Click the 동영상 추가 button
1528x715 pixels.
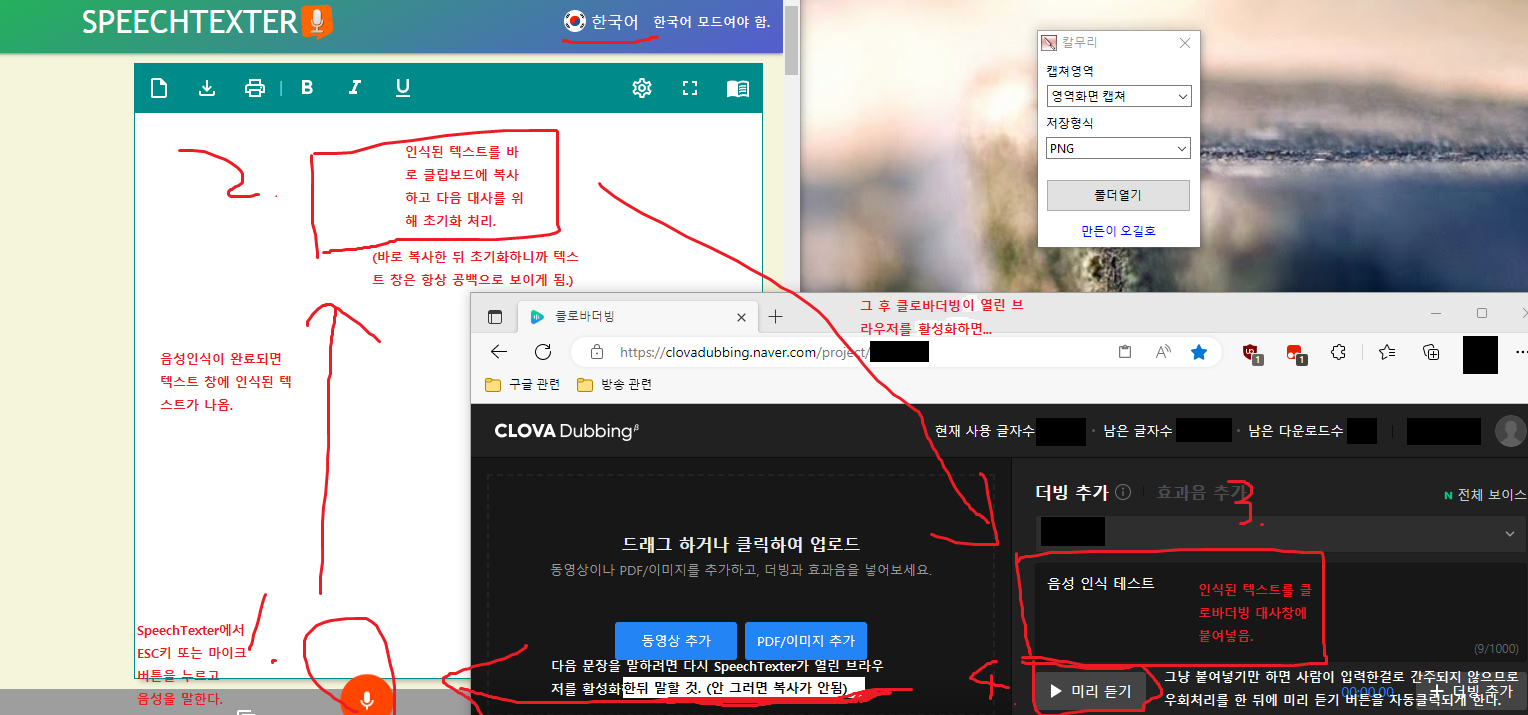coord(676,640)
